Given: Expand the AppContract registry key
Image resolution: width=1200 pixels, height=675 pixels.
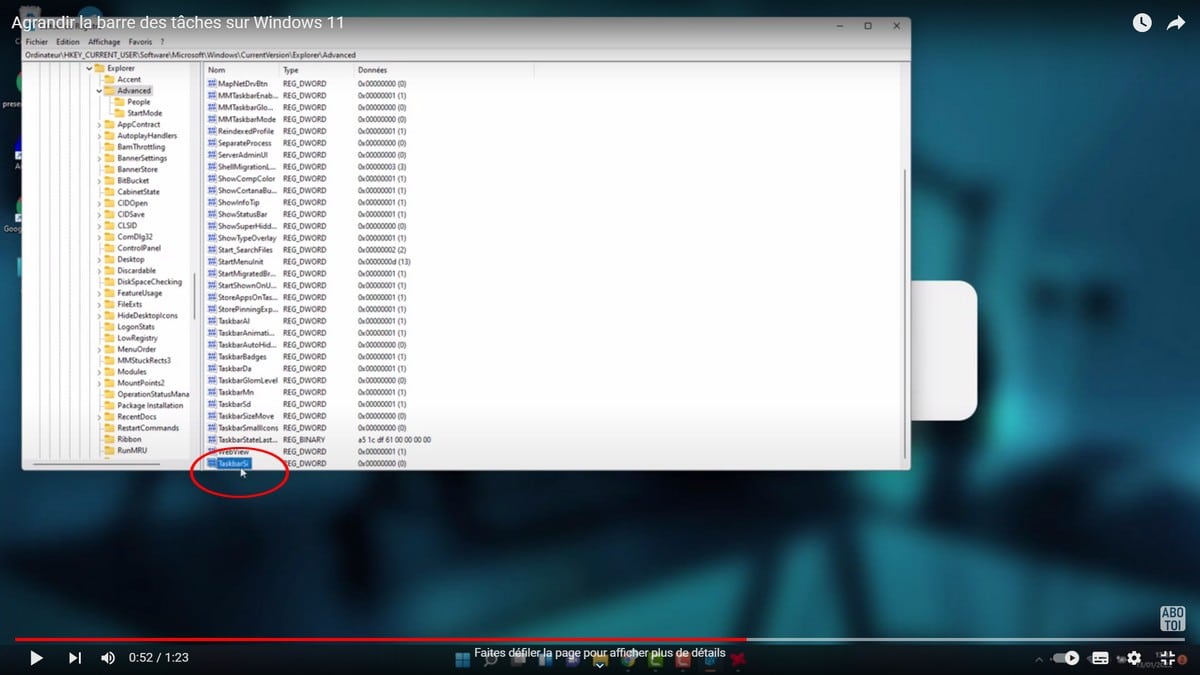Looking at the screenshot, I should click(x=99, y=125).
